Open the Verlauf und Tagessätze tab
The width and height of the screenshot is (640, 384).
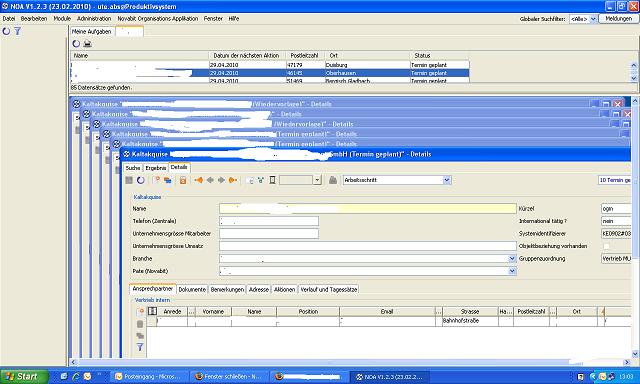click(329, 289)
